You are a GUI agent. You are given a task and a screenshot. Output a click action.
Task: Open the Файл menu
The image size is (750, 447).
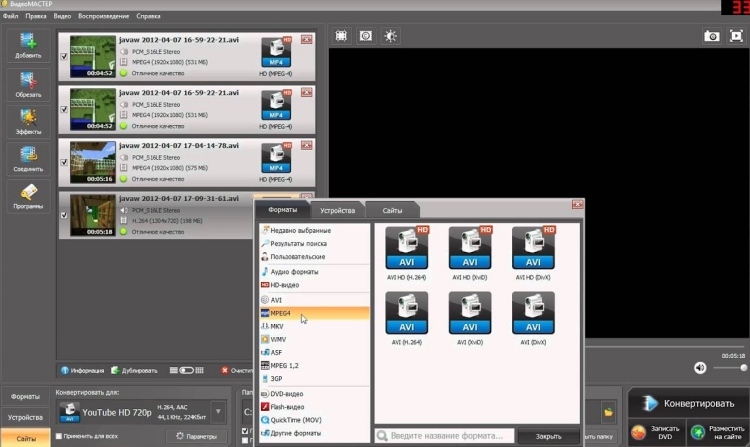click(11, 16)
